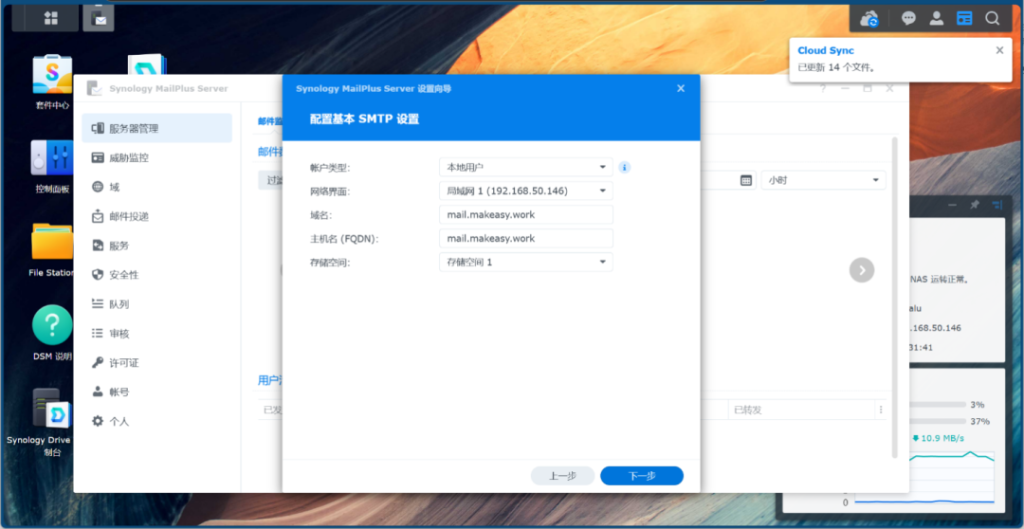Click info icon beside account type

click(624, 168)
